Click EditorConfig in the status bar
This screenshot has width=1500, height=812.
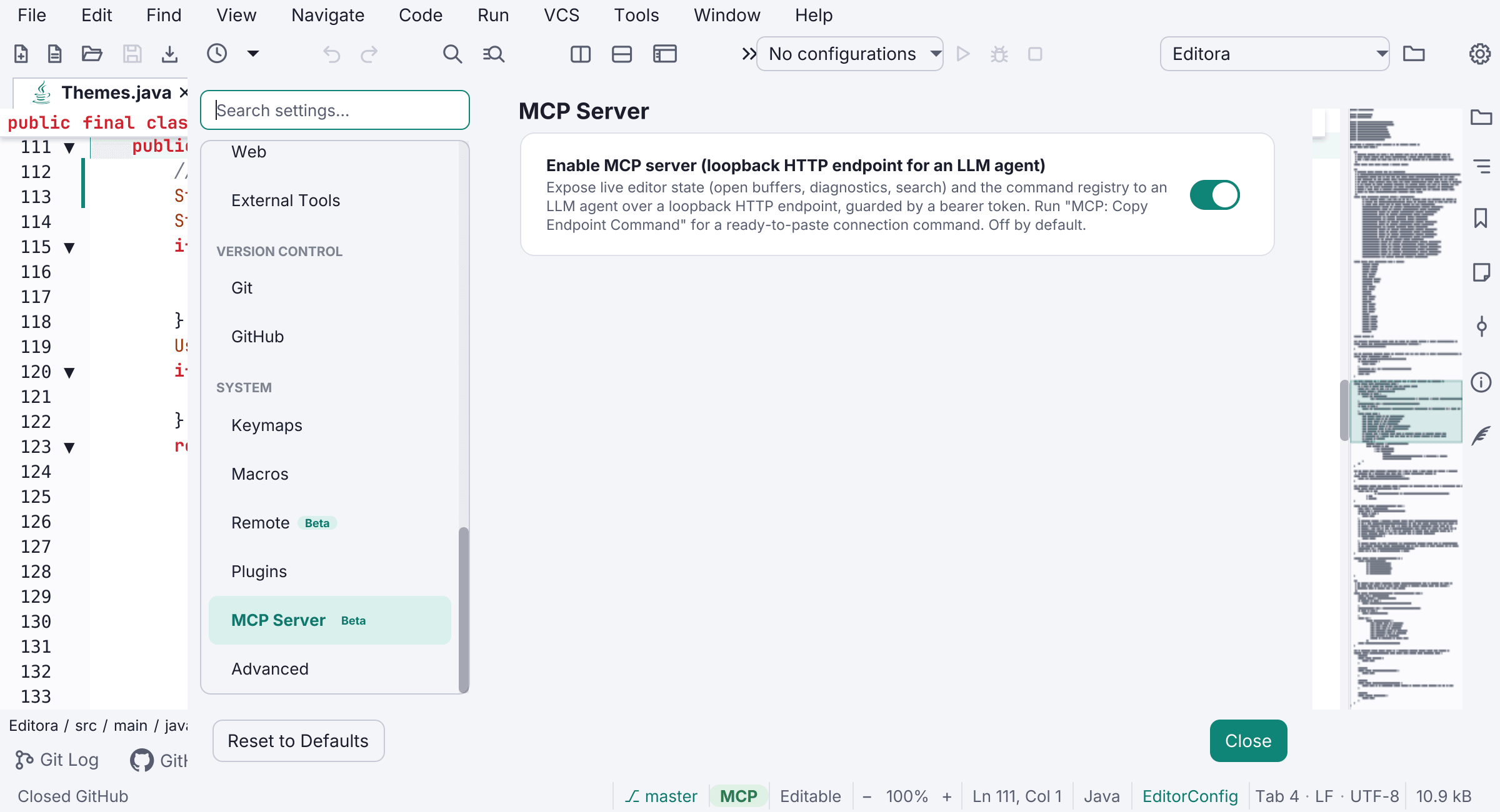coord(1190,796)
